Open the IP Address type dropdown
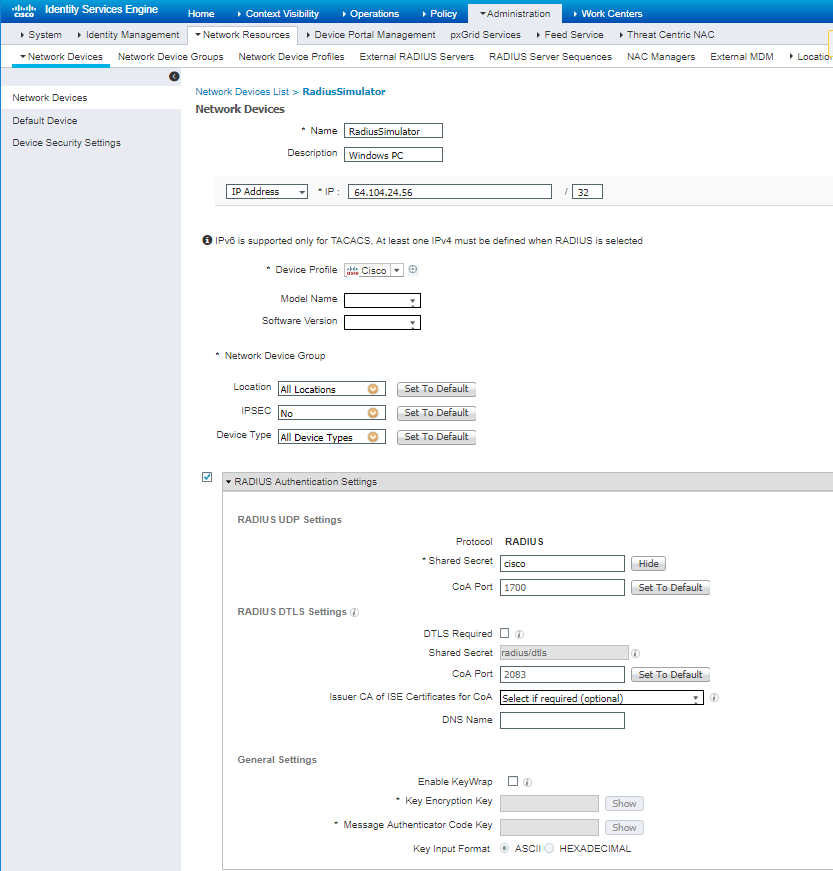The image size is (833, 871). pos(267,192)
